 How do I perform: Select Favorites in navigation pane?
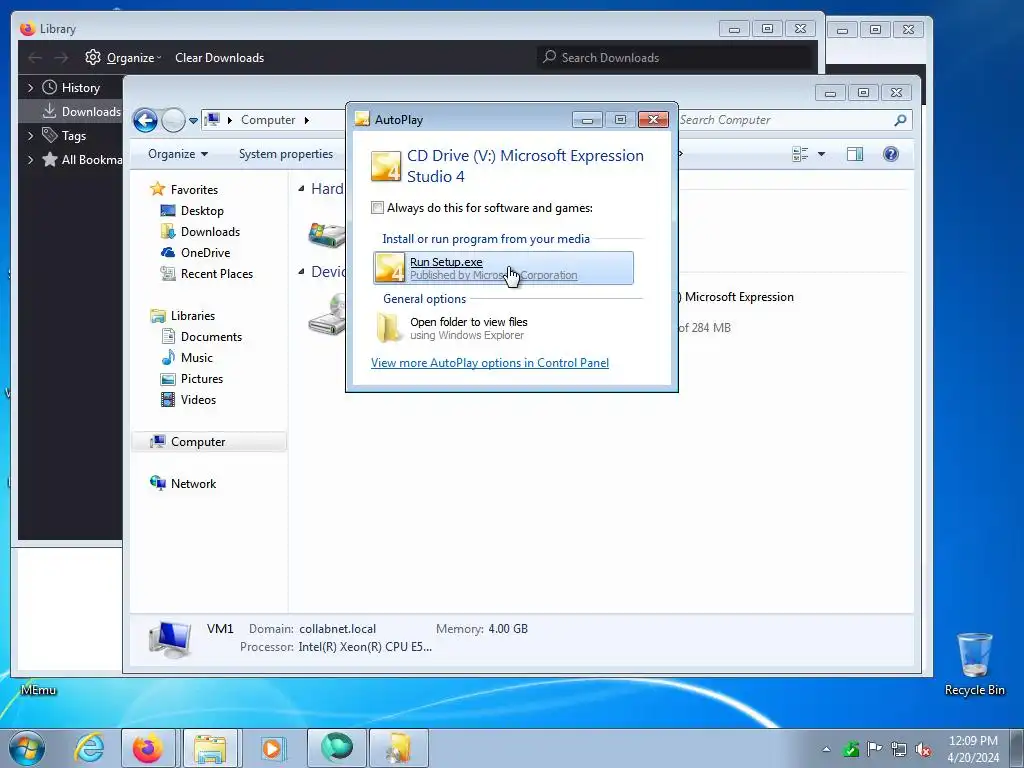pyautogui.click(x=194, y=189)
